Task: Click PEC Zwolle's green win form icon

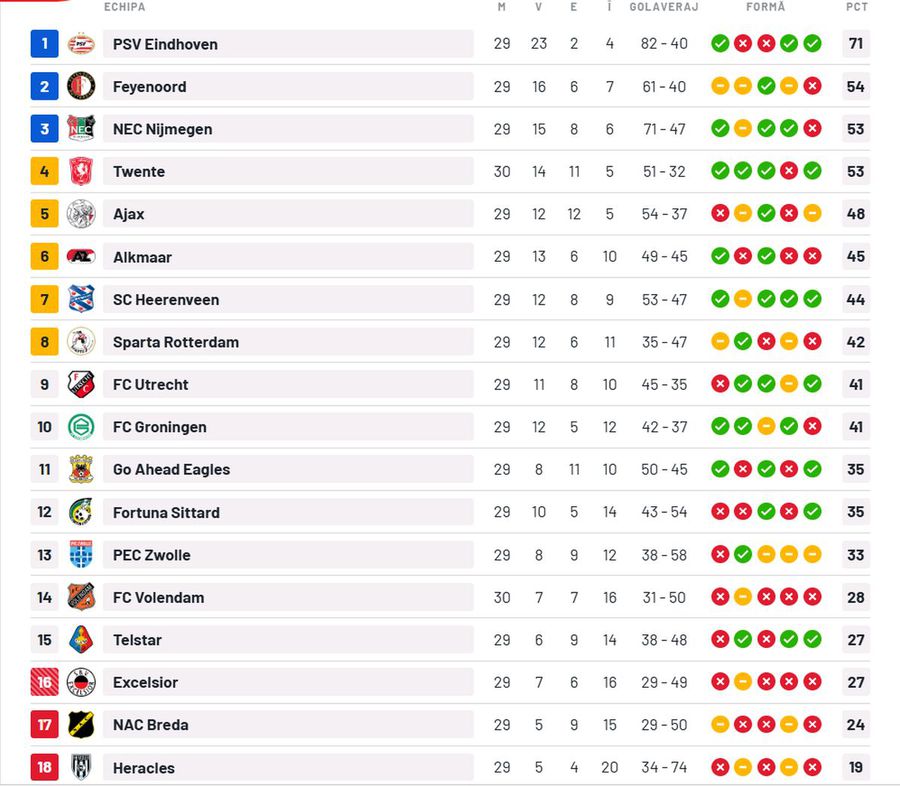Action: 743,555
